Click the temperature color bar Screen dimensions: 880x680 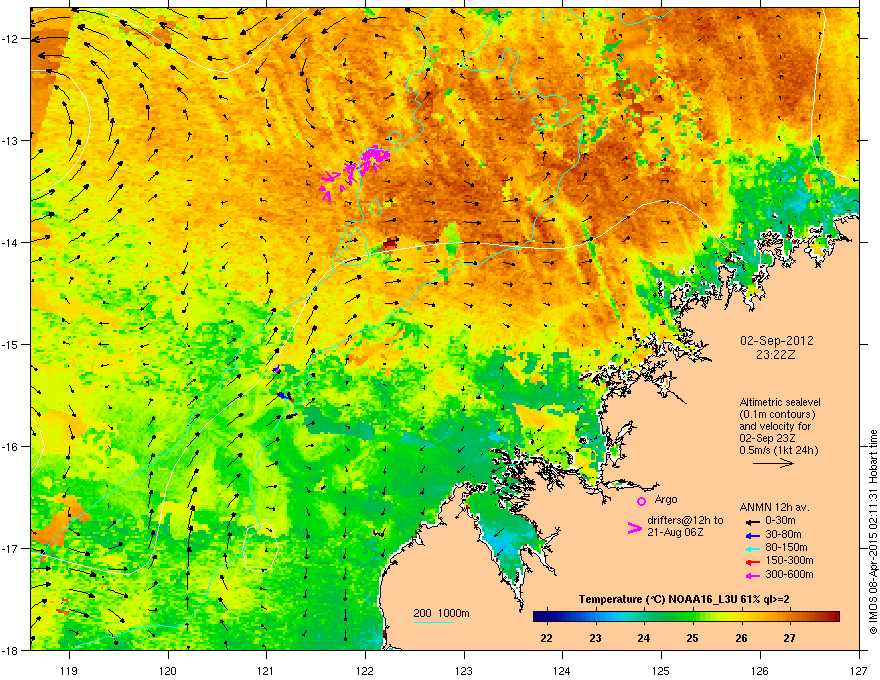(686, 617)
